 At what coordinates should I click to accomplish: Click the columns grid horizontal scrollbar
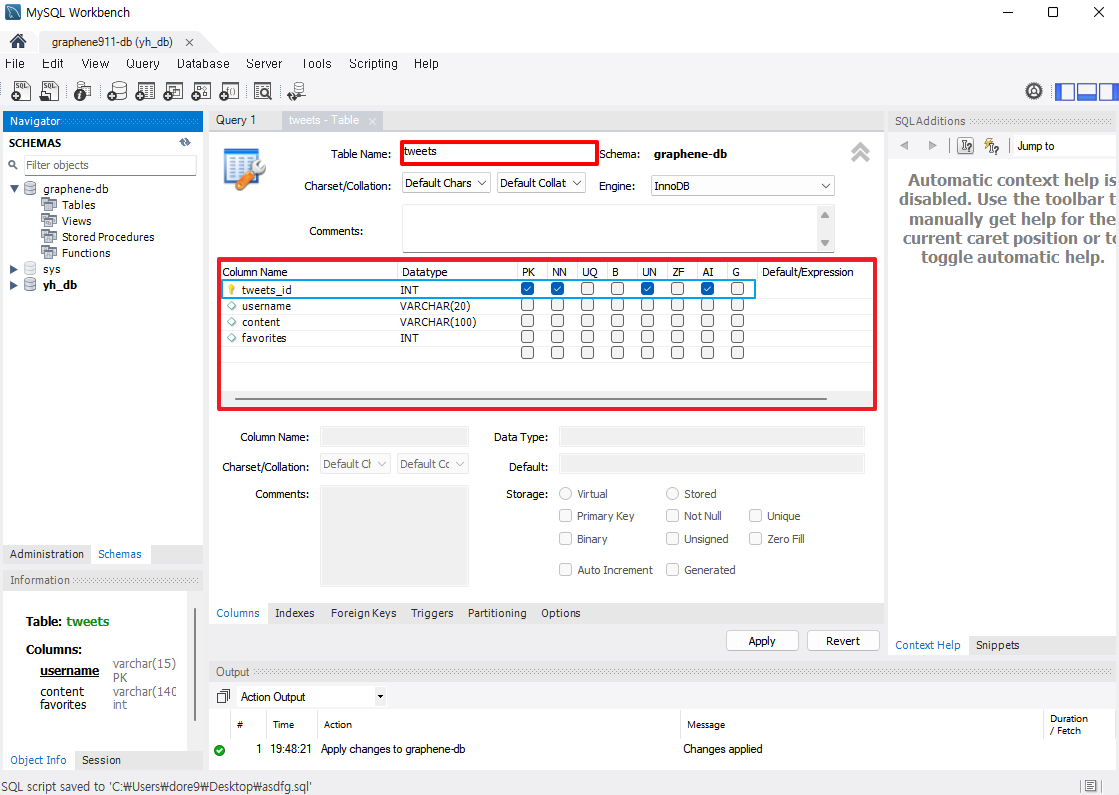pyautogui.click(x=530, y=399)
